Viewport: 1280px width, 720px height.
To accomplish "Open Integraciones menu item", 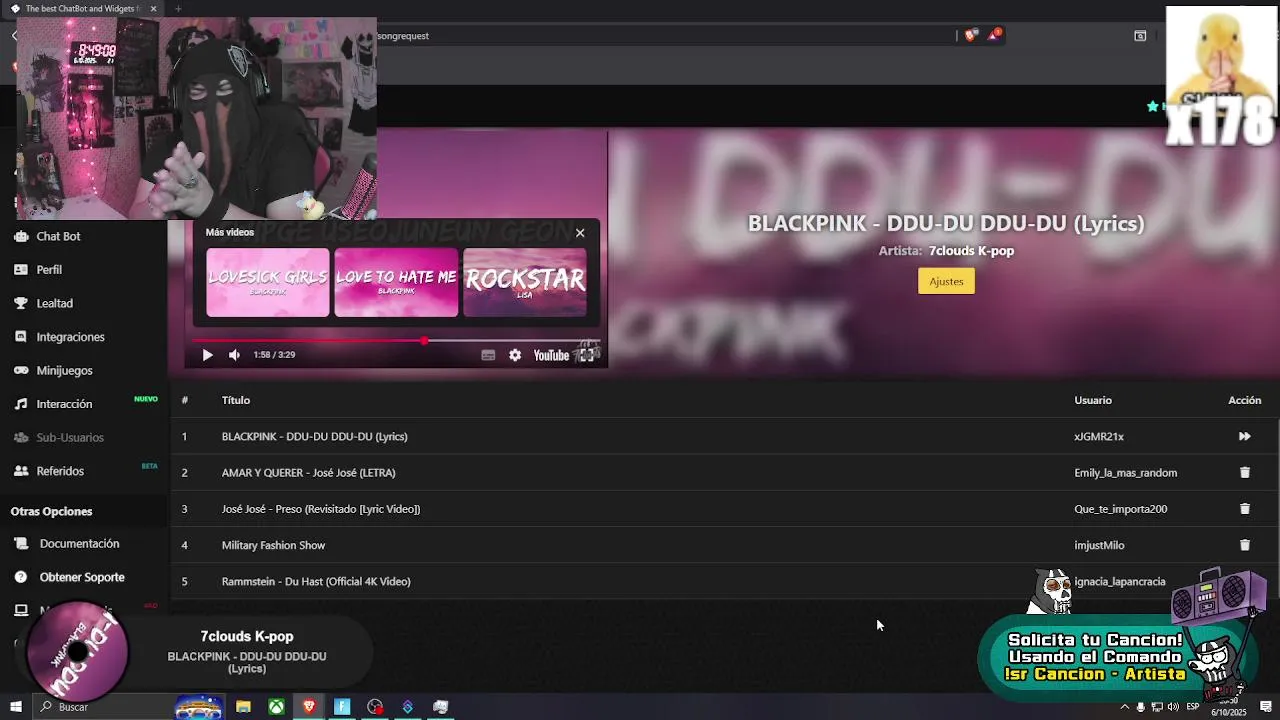I will [70, 337].
